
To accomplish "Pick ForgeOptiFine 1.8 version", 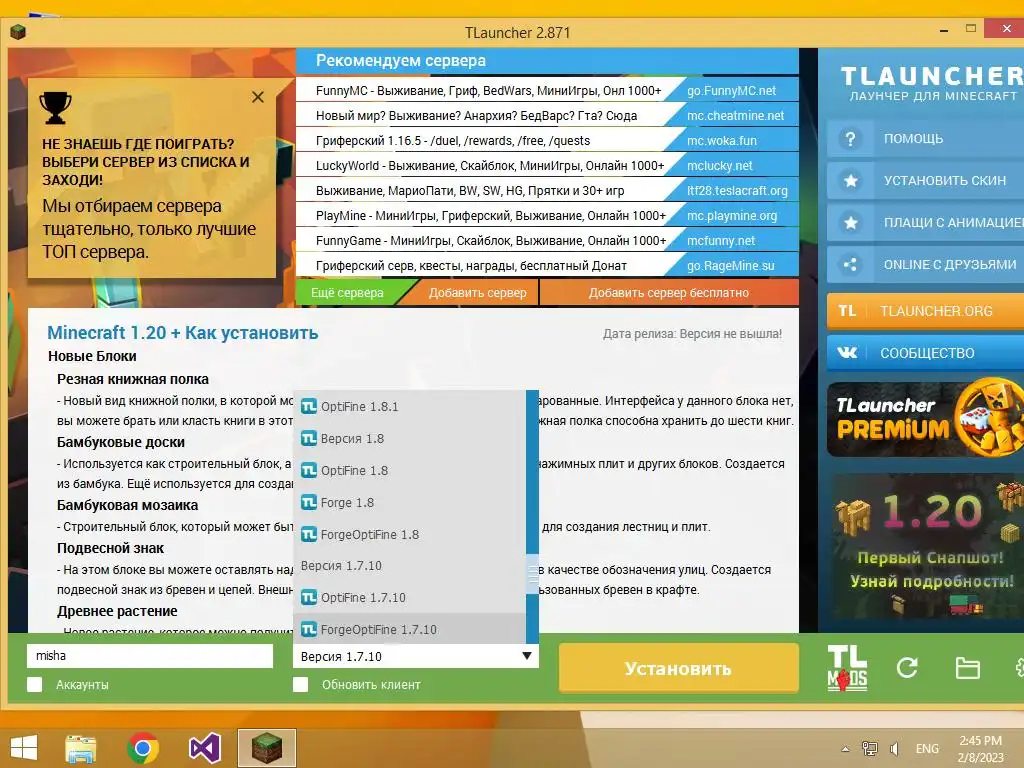I will point(409,534).
